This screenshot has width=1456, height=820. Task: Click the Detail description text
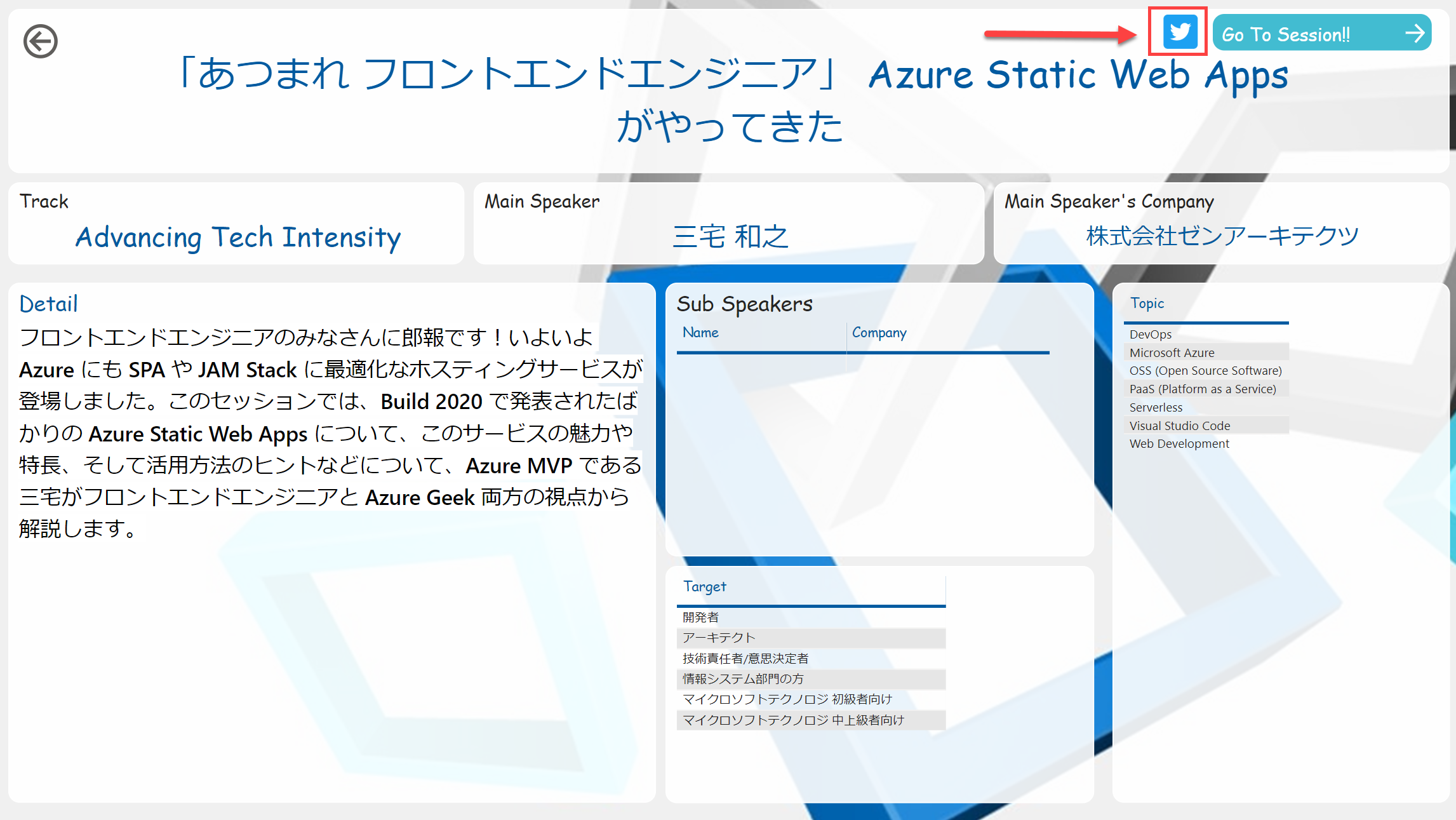point(330,433)
